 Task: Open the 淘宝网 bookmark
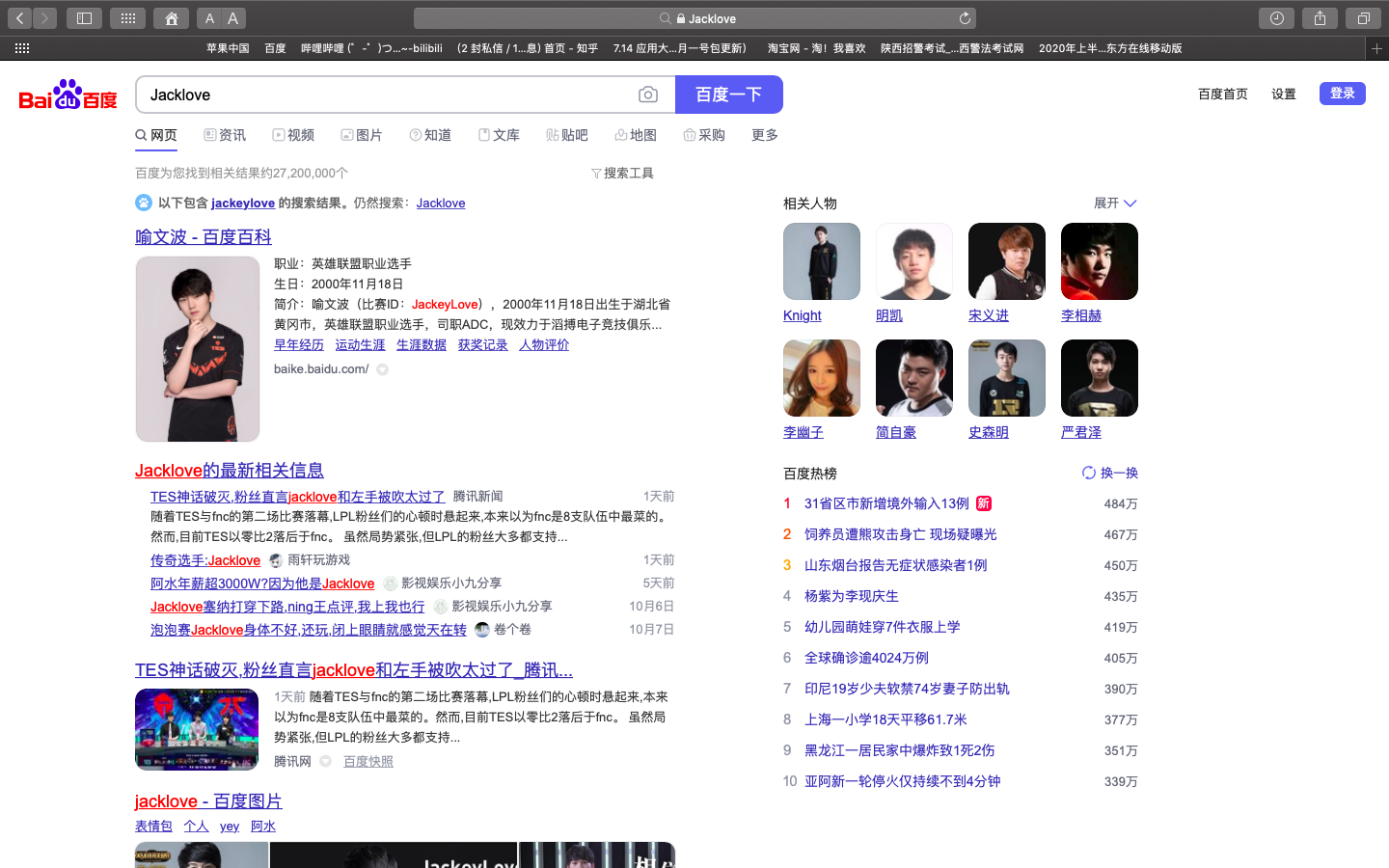[817, 48]
